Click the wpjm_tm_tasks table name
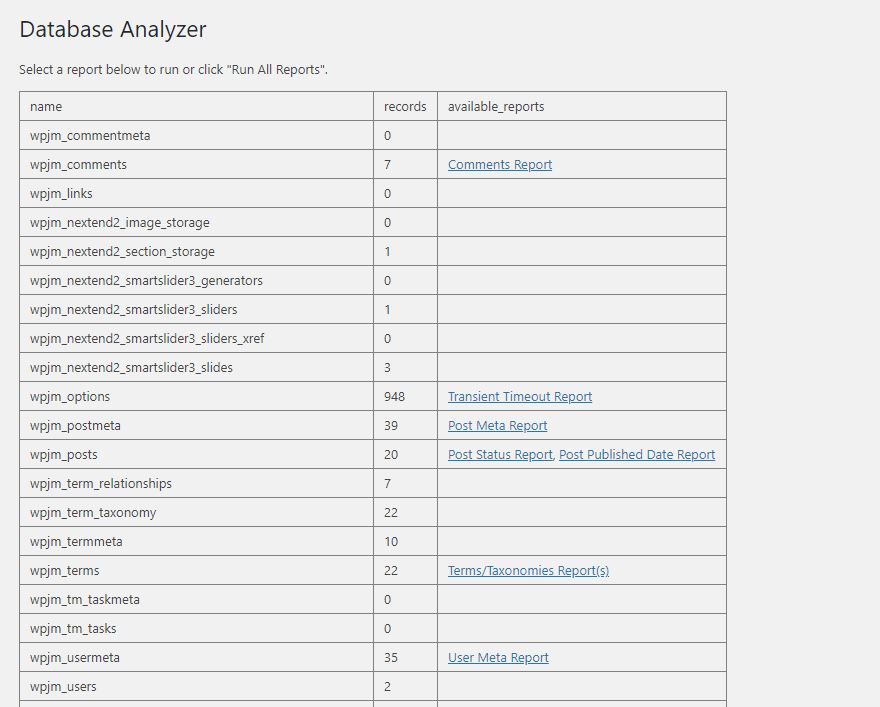Viewport: 880px width, 707px height. click(73, 628)
